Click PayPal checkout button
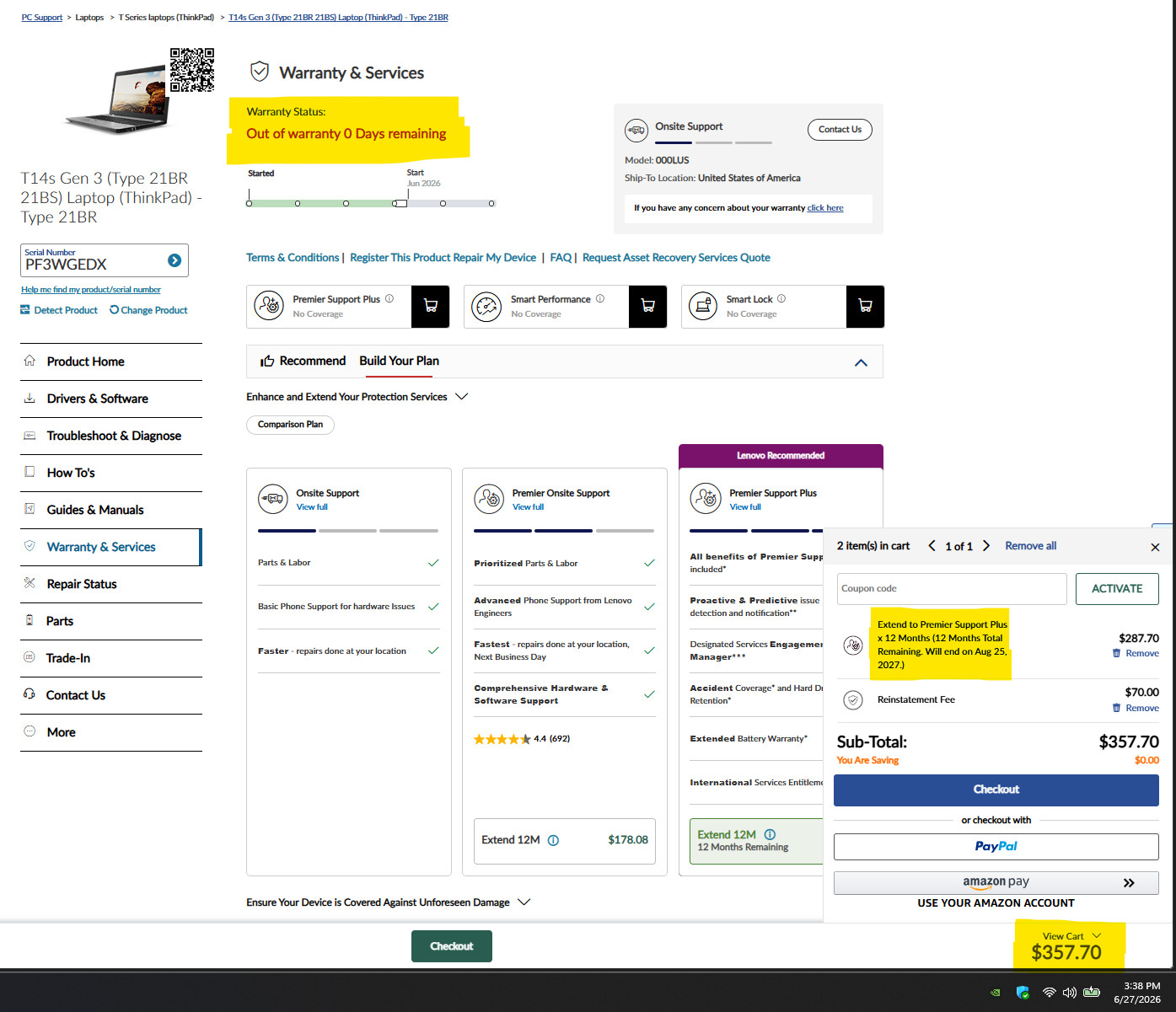 [996, 847]
